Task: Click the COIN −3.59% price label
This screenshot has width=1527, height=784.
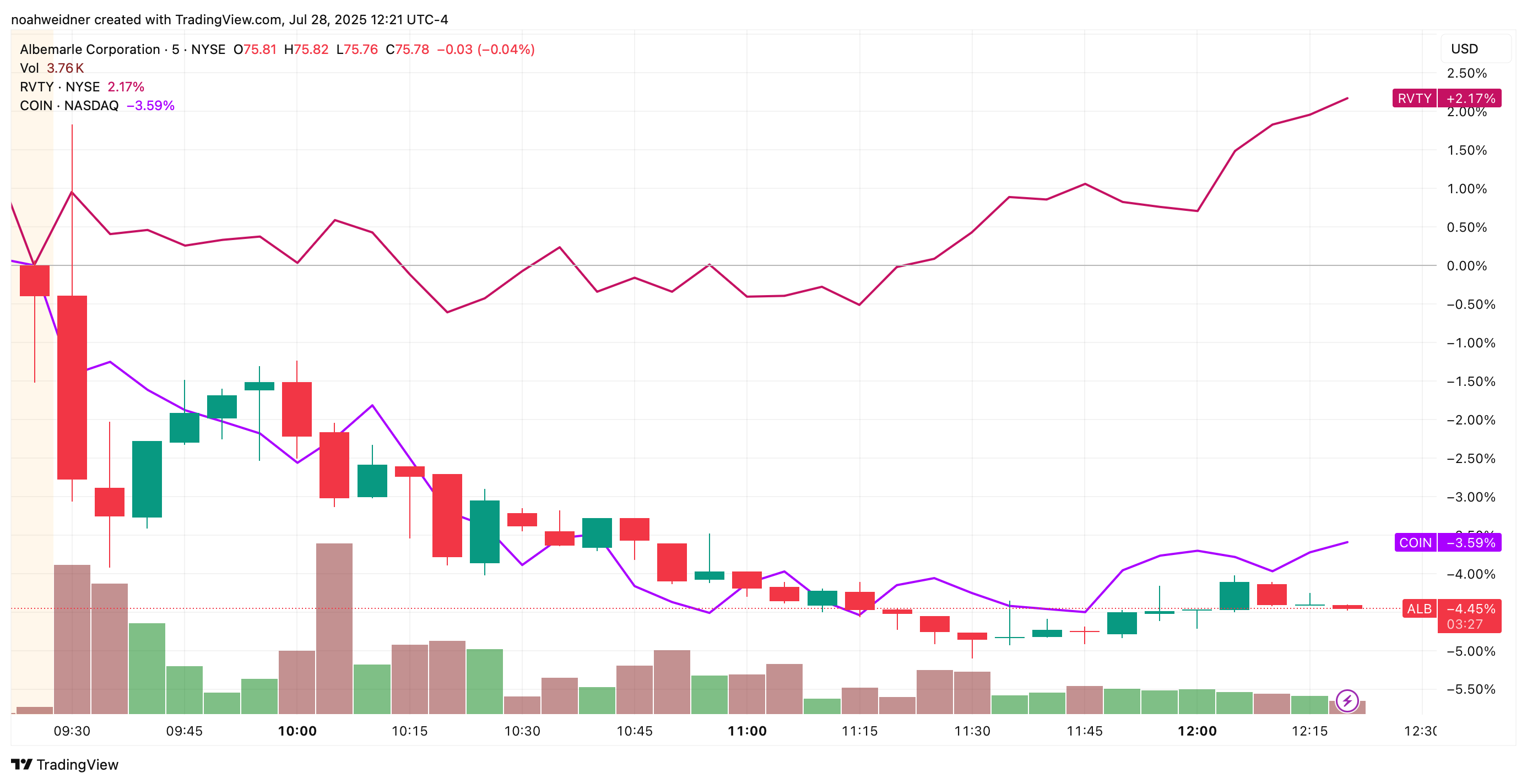Action: [x=1447, y=542]
